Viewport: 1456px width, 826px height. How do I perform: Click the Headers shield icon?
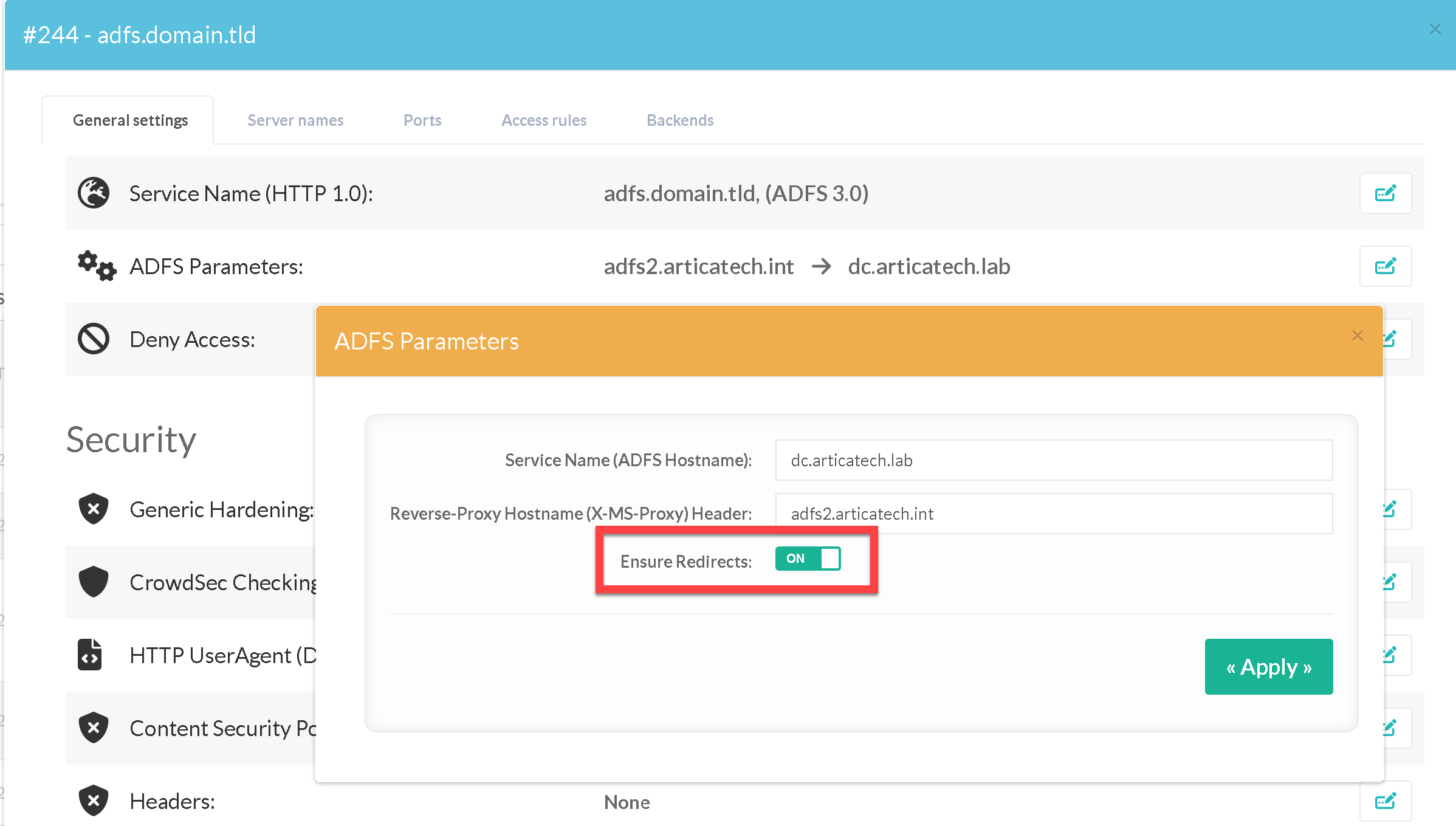pos(94,801)
